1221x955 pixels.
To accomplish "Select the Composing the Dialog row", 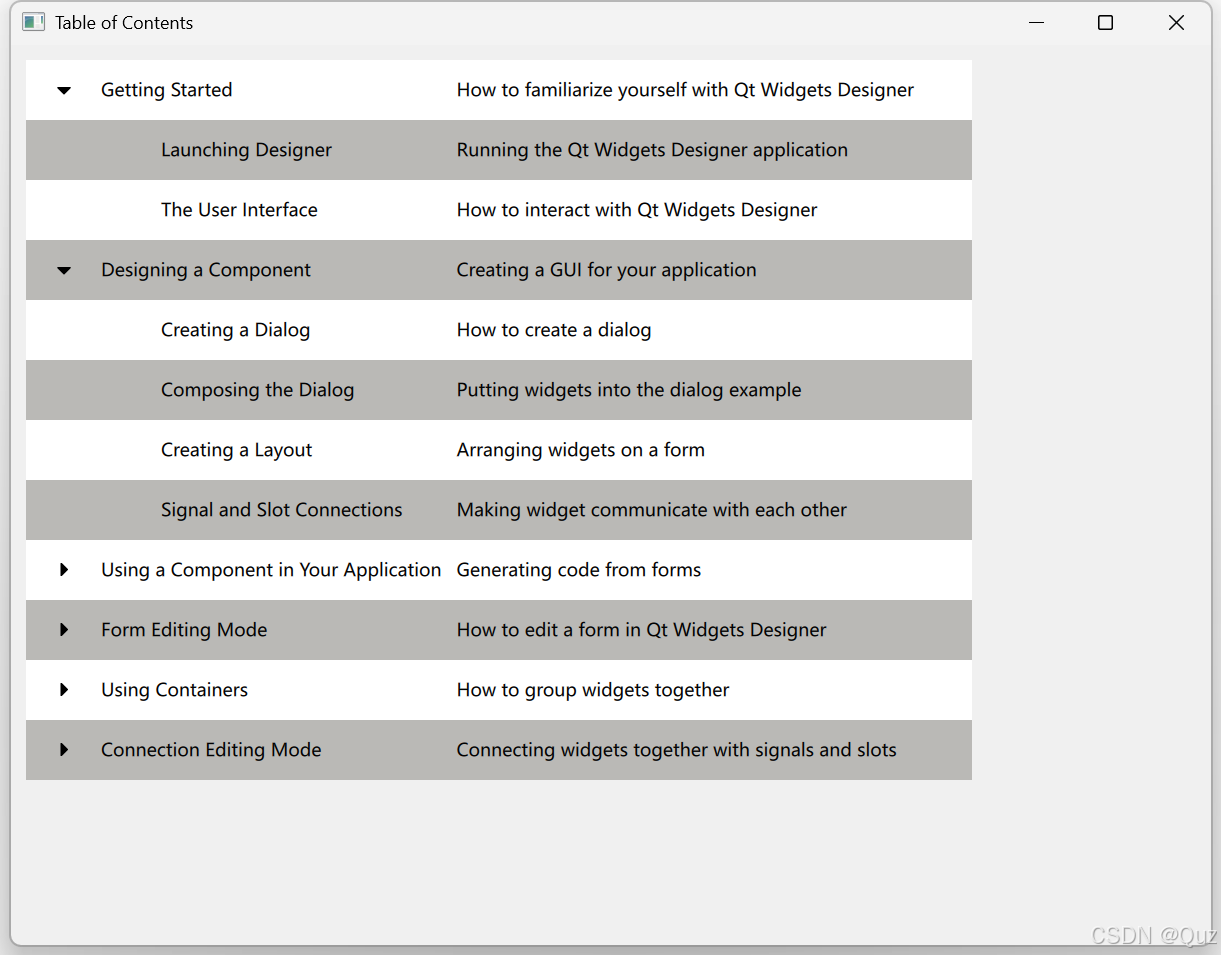I will coord(257,390).
